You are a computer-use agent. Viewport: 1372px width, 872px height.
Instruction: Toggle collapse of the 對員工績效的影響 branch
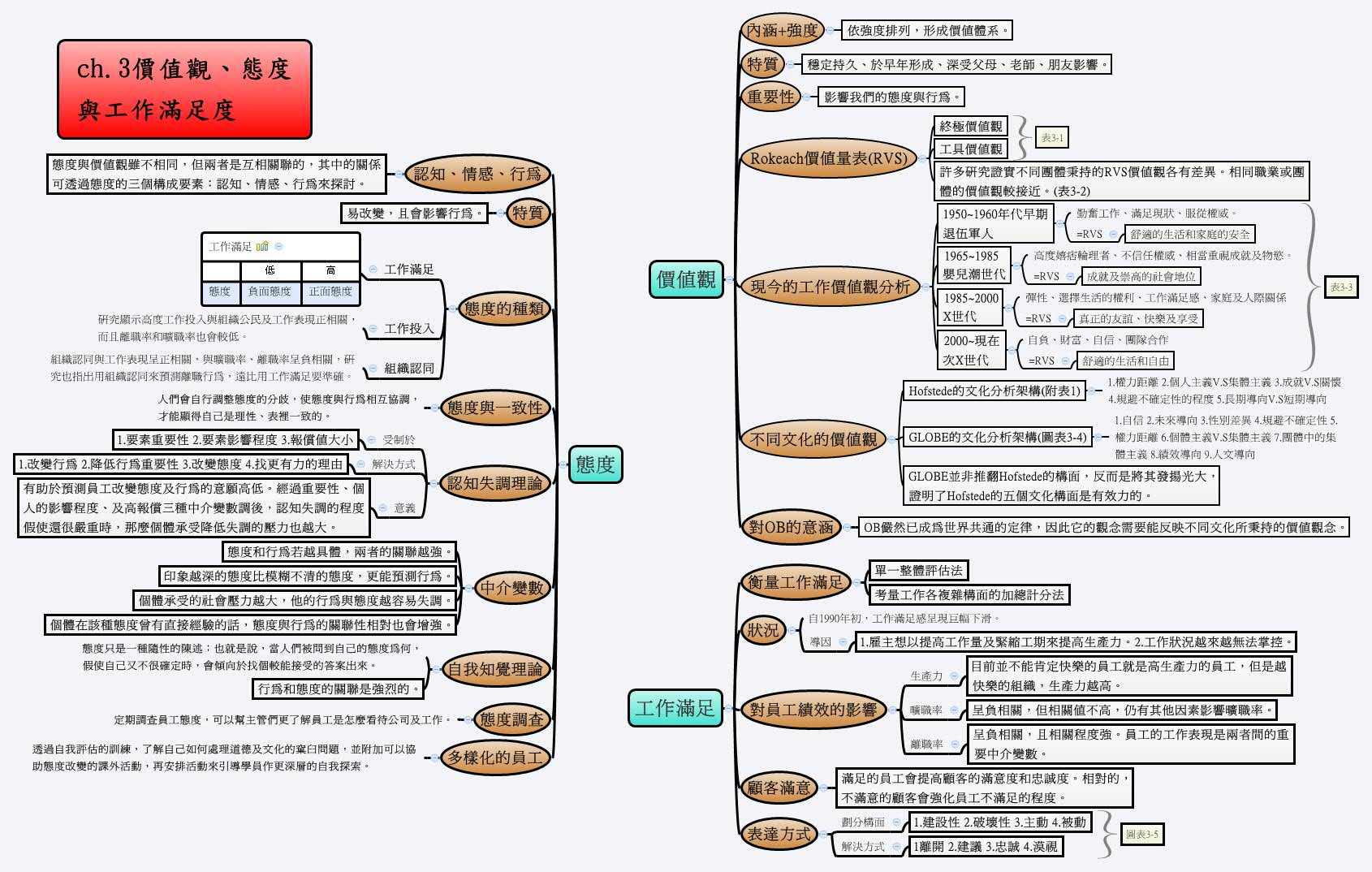[892, 710]
